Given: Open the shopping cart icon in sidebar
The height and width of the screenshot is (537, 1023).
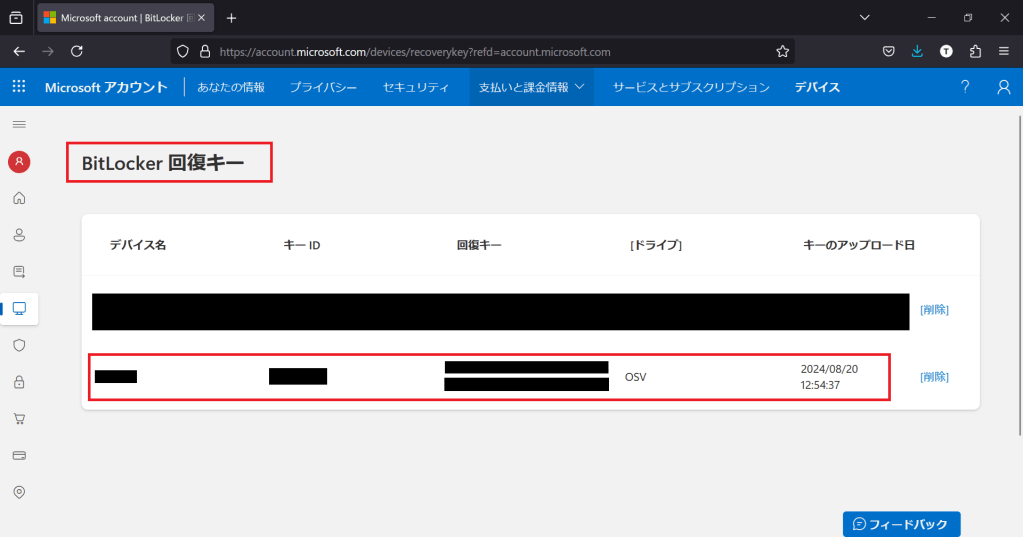Looking at the screenshot, I should click(x=19, y=418).
